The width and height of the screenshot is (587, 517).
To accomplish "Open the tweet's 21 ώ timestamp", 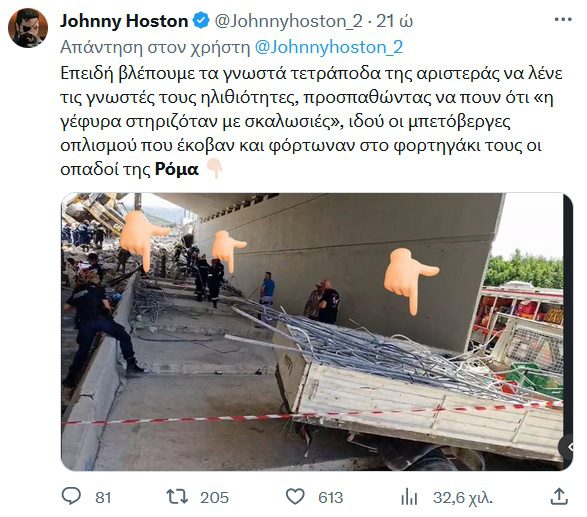I will pos(395,21).
